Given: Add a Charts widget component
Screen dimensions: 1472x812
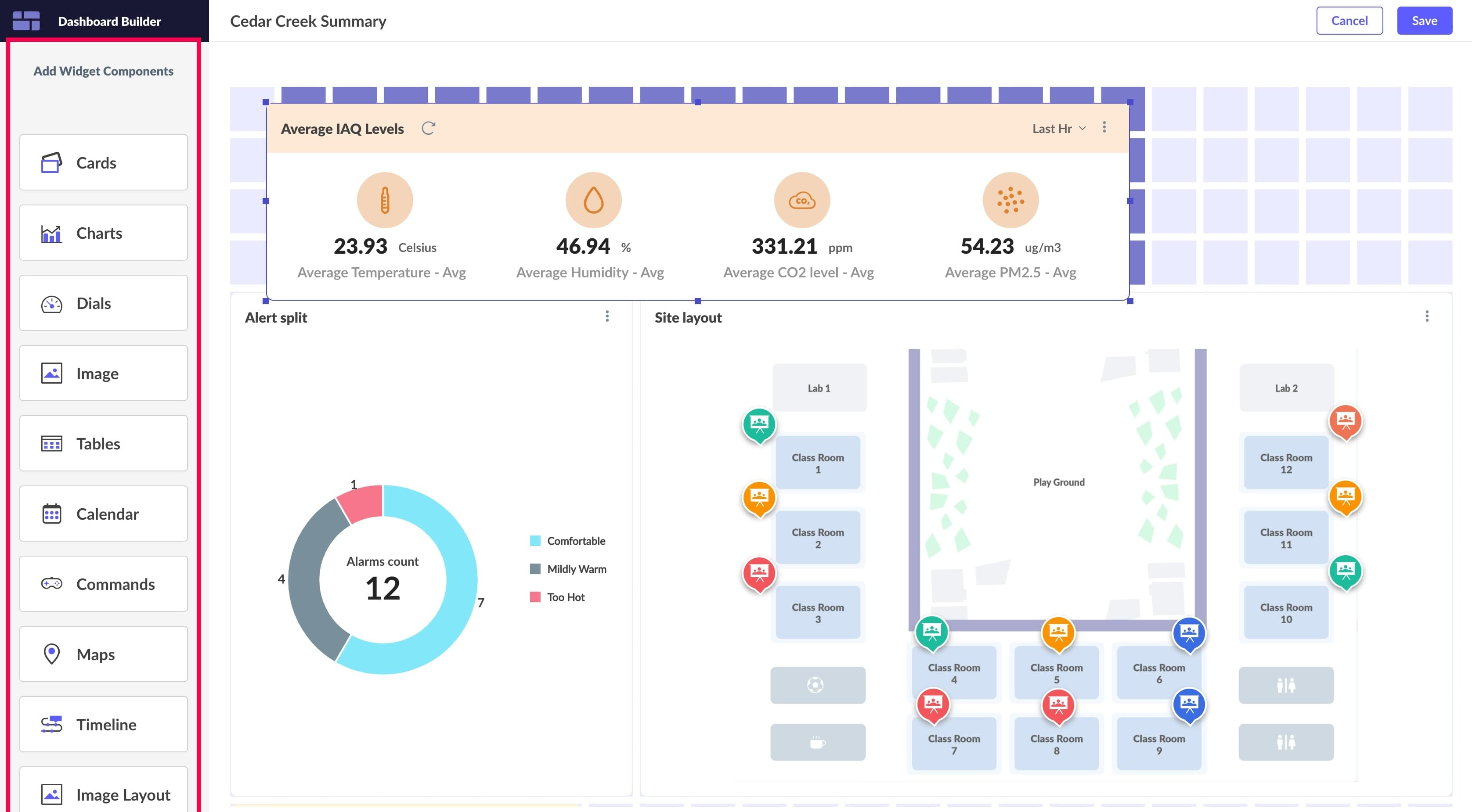Looking at the screenshot, I should point(104,233).
